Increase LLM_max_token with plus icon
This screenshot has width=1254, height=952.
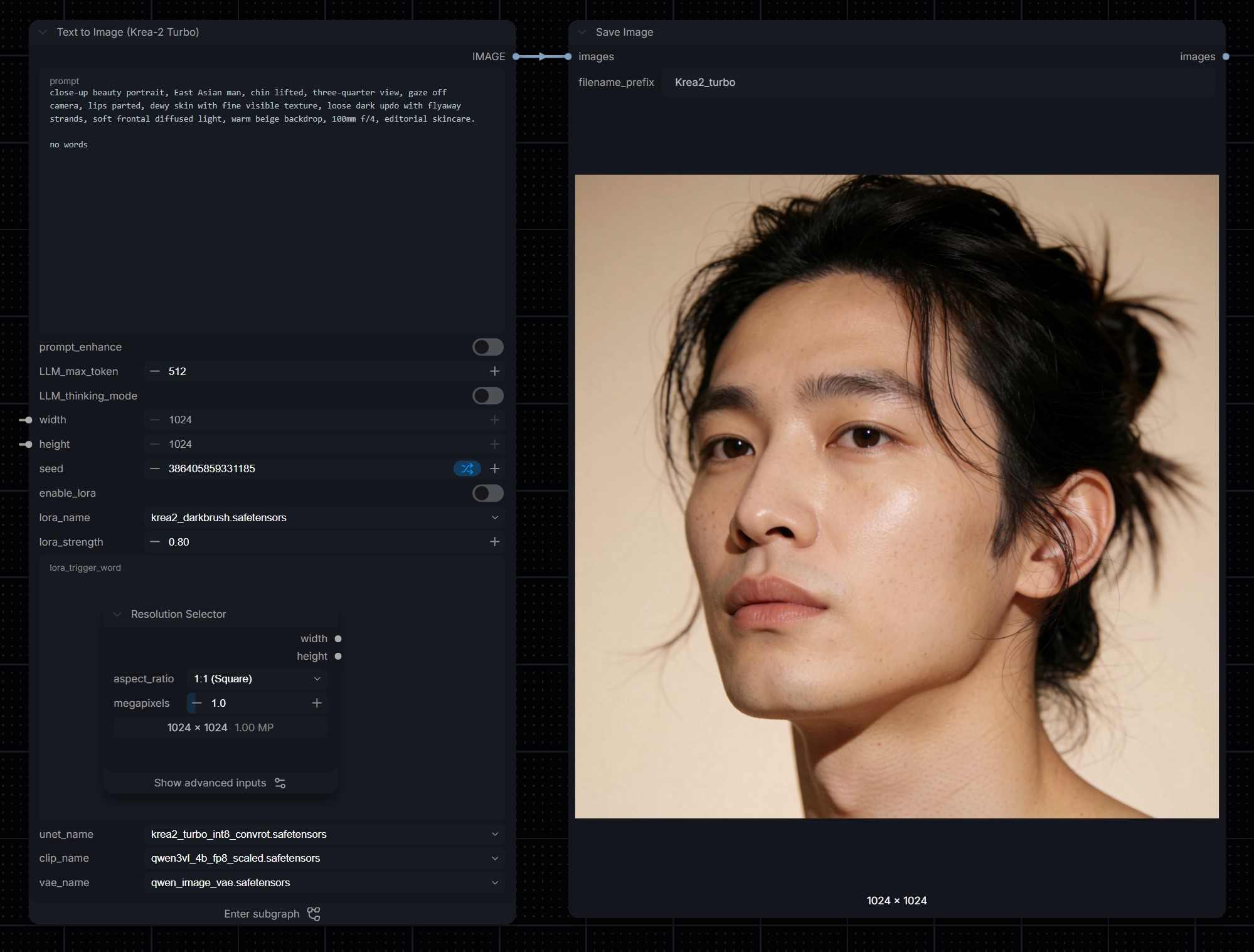pyautogui.click(x=494, y=371)
